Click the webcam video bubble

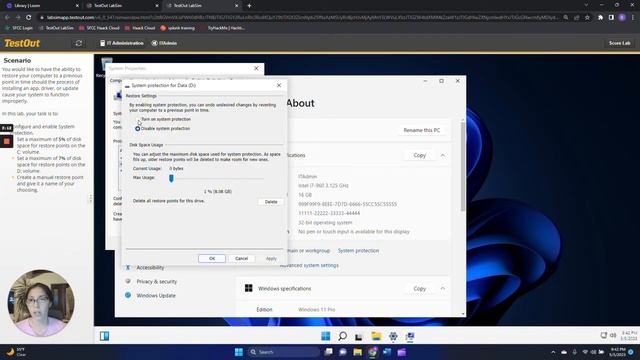(41, 303)
